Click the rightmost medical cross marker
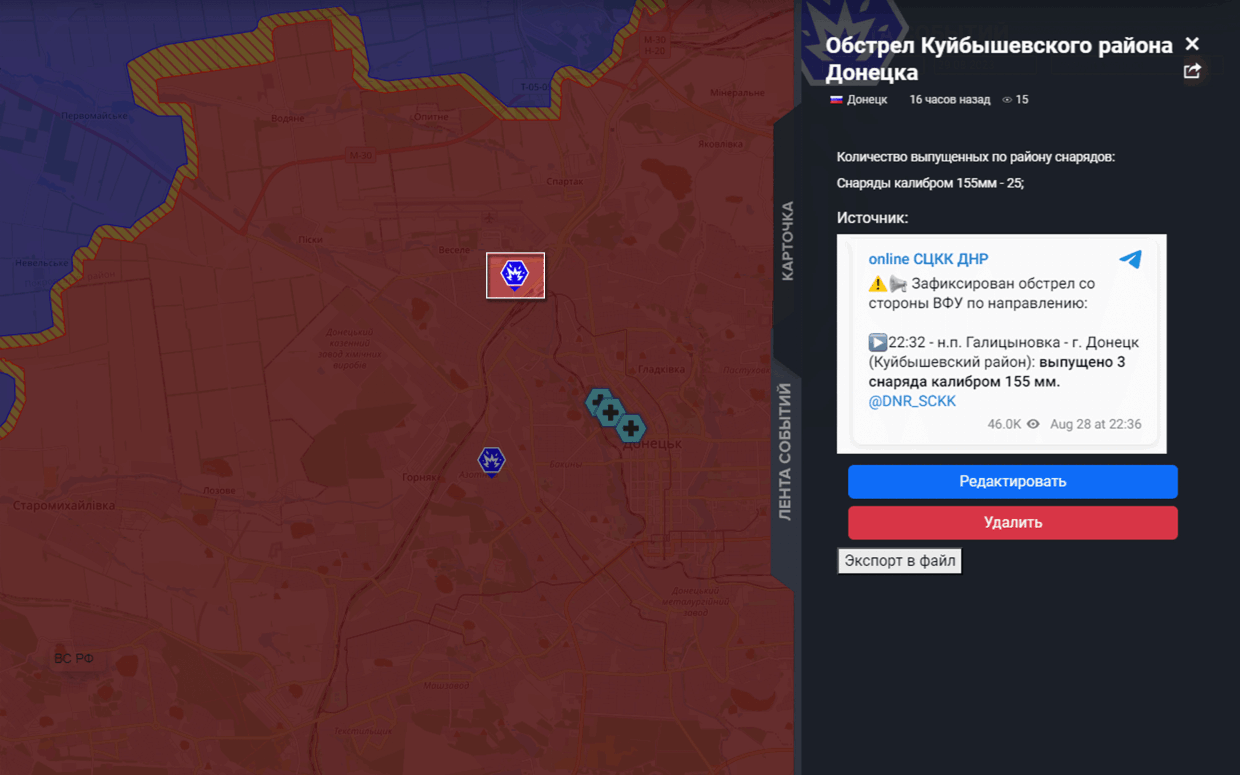 pyautogui.click(x=630, y=428)
